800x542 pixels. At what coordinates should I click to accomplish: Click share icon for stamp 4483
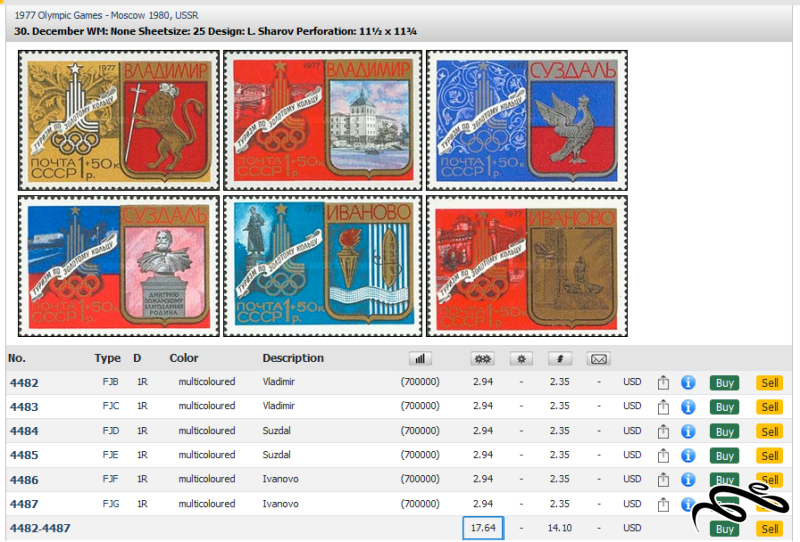(663, 407)
